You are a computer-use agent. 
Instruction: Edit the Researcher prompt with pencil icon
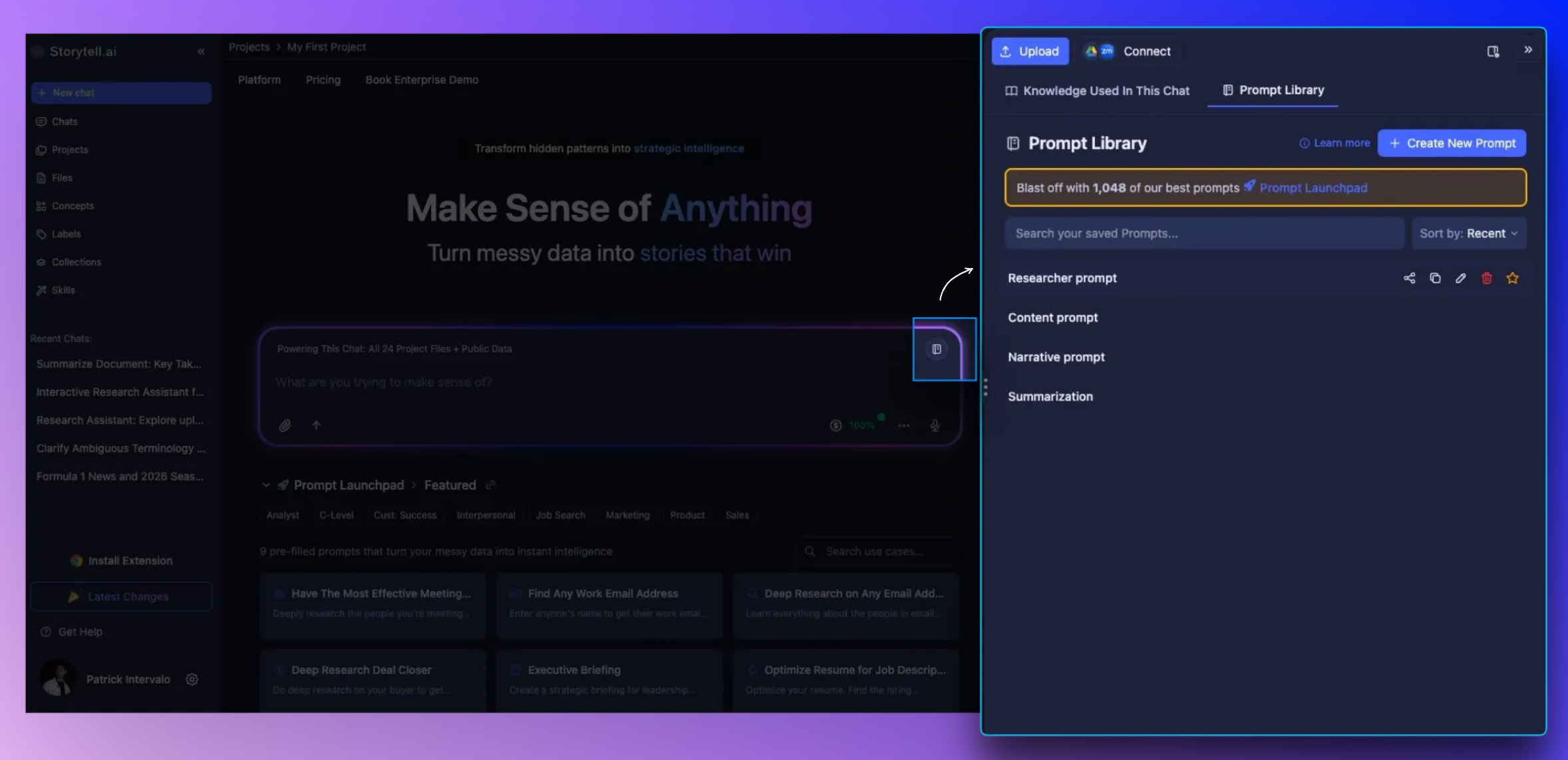point(1460,278)
